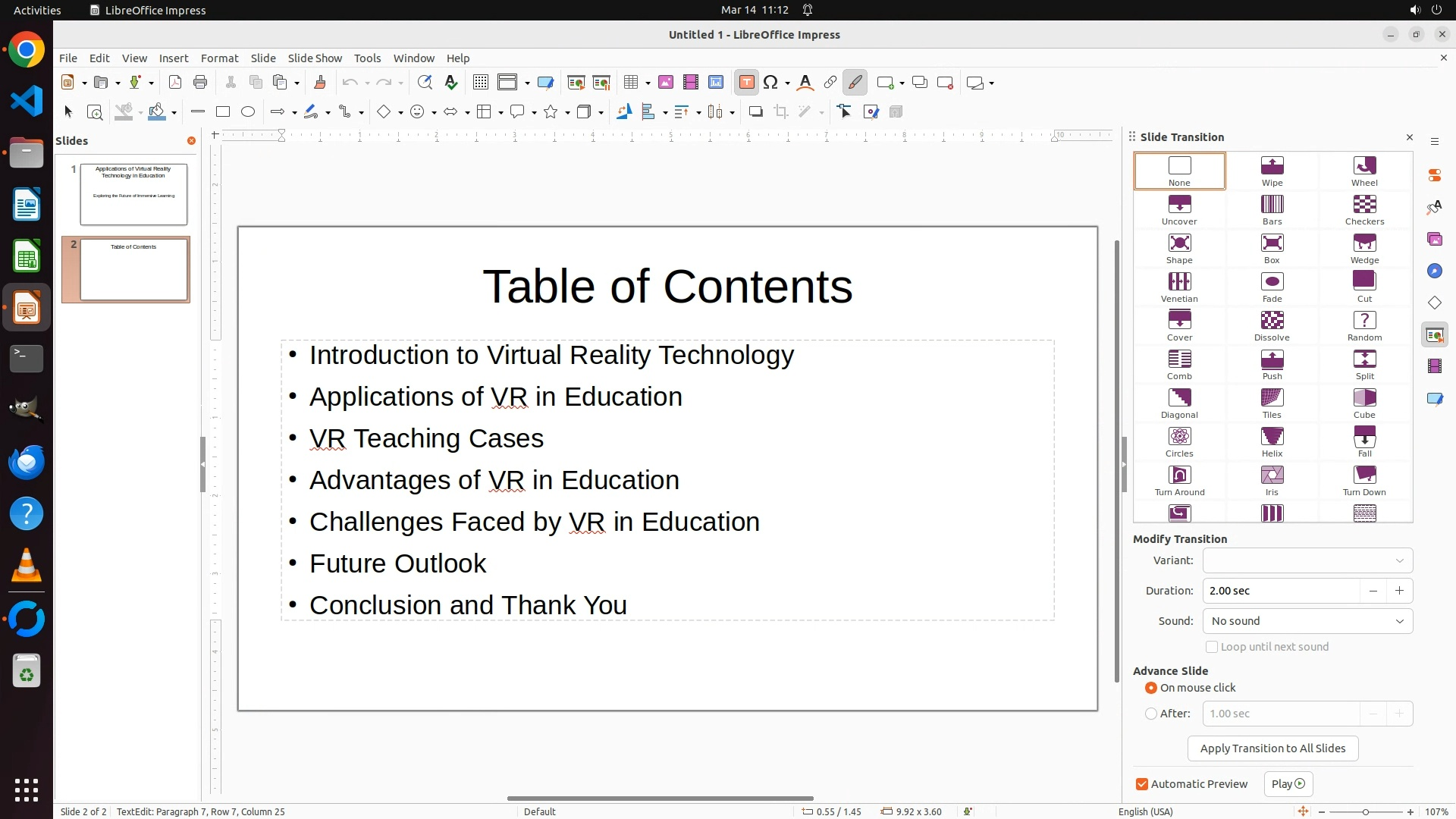Click the Print icon in toolbar
The width and height of the screenshot is (1456, 819).
coord(200,83)
